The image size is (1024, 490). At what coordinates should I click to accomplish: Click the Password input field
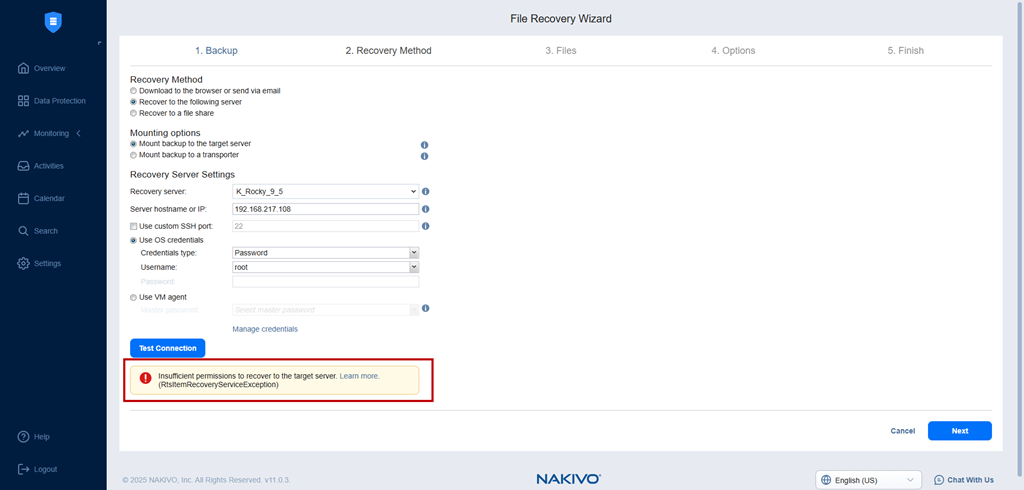[x=325, y=282]
